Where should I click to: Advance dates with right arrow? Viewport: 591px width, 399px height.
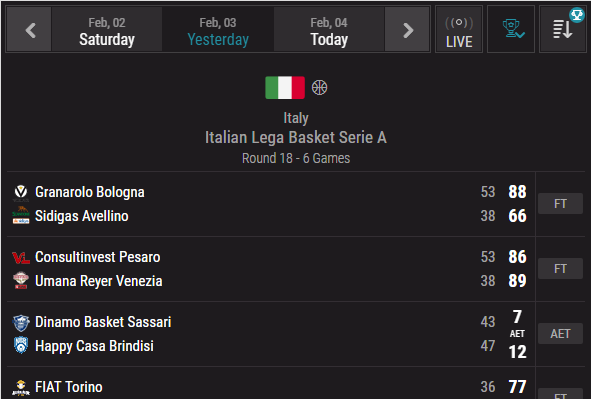point(407,30)
